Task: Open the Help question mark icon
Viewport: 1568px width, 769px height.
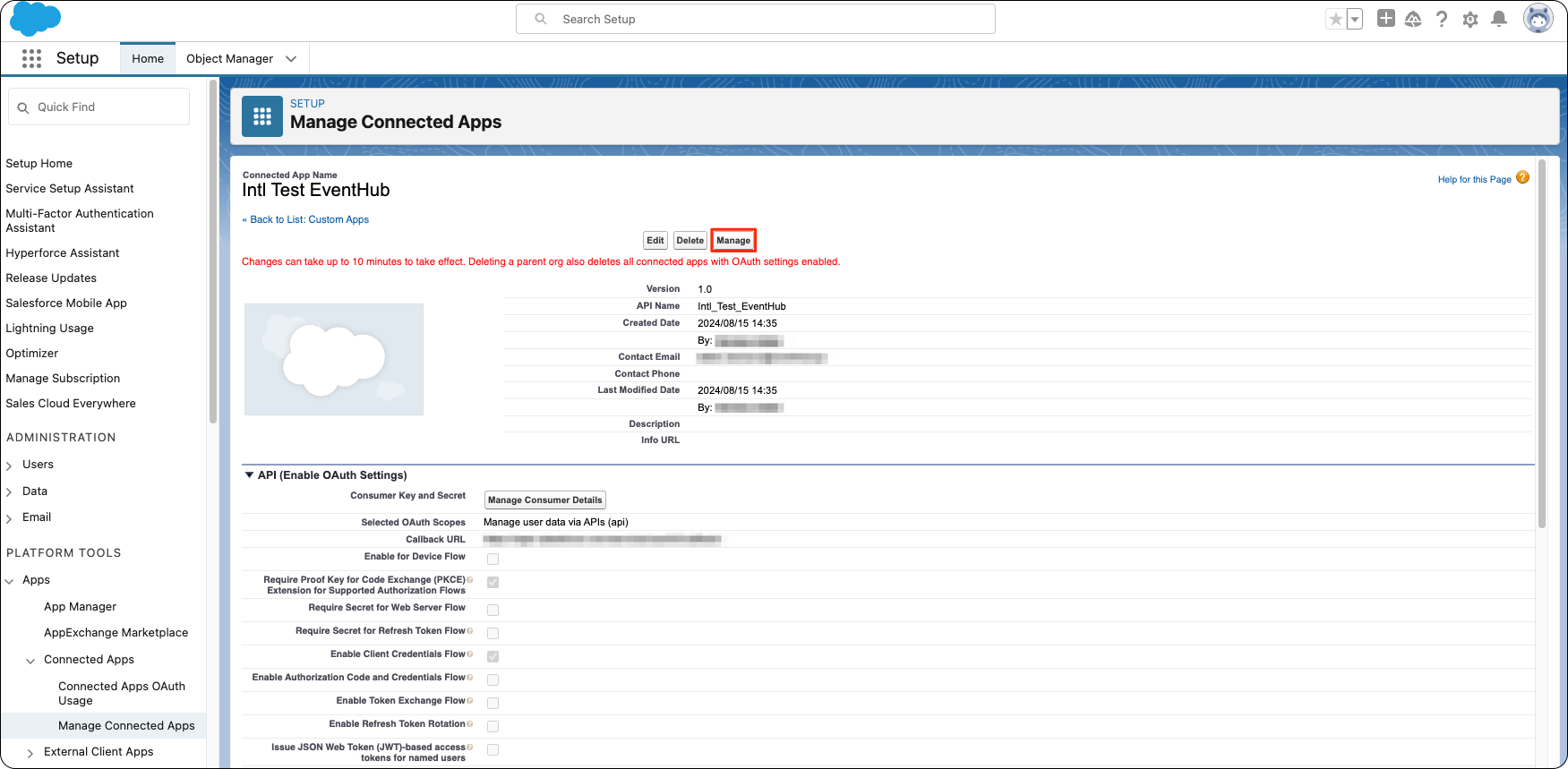Action: [1442, 19]
